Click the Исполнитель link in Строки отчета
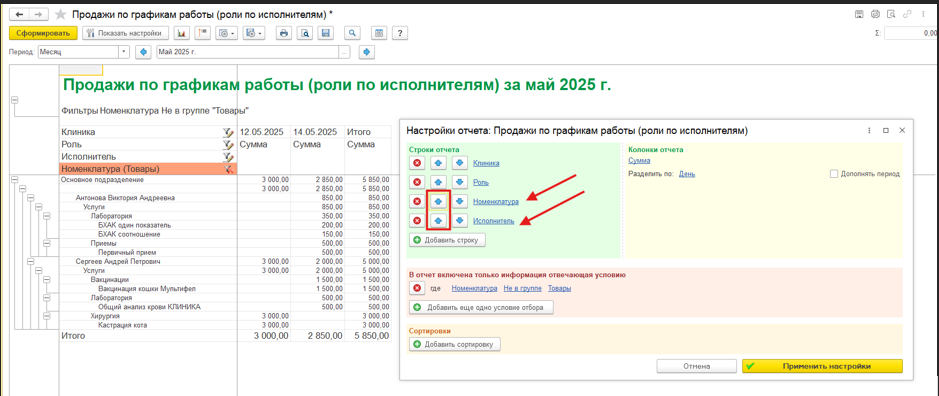 493,220
